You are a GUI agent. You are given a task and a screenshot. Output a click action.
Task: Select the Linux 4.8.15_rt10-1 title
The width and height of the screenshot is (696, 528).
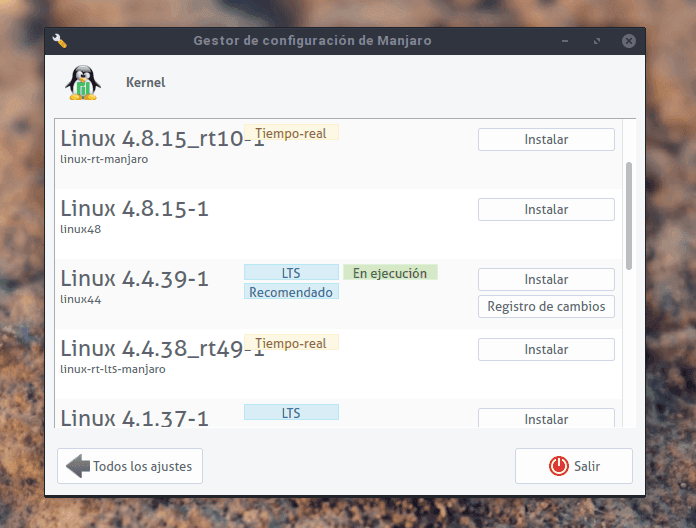(162, 138)
